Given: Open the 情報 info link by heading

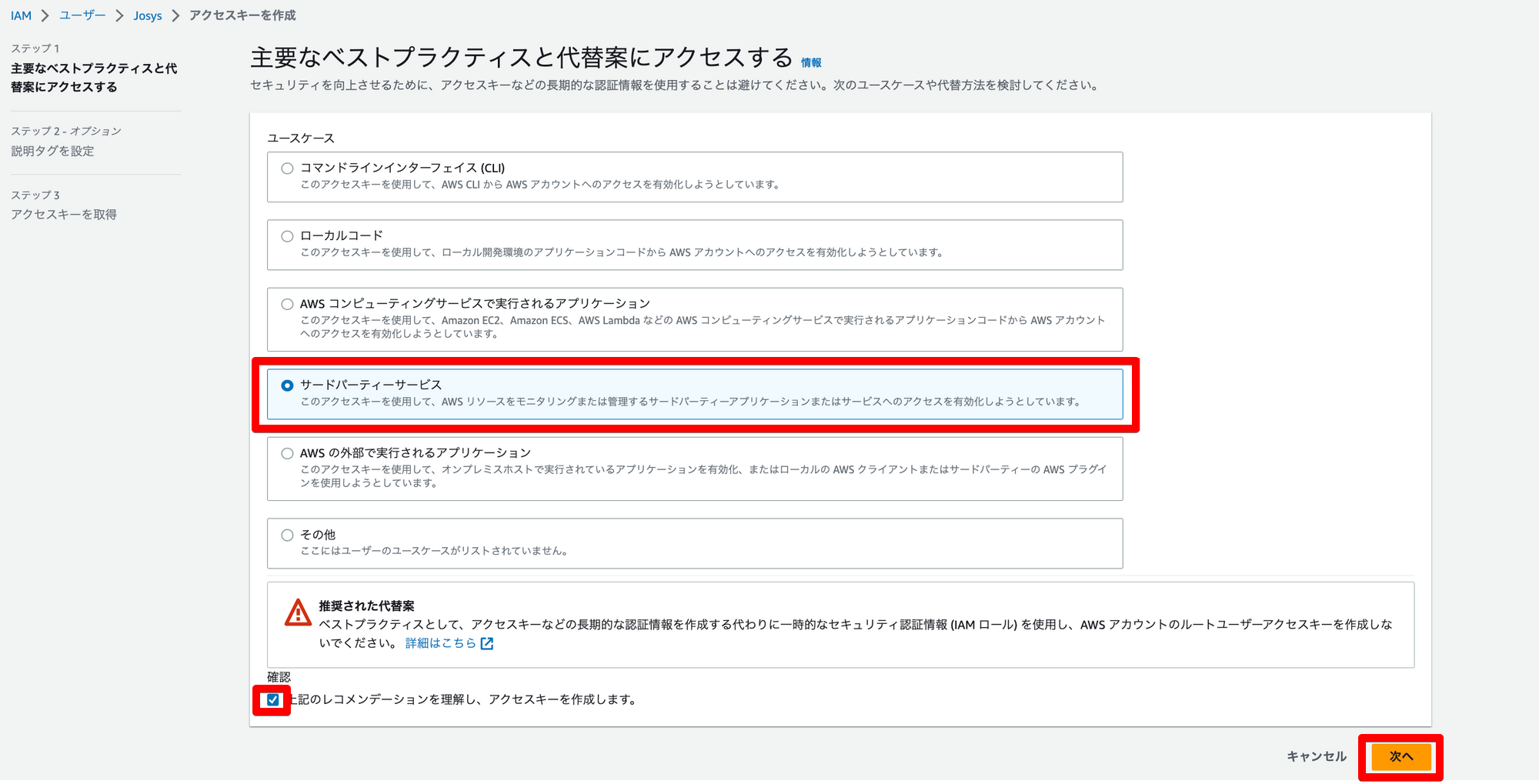Looking at the screenshot, I should coord(811,63).
